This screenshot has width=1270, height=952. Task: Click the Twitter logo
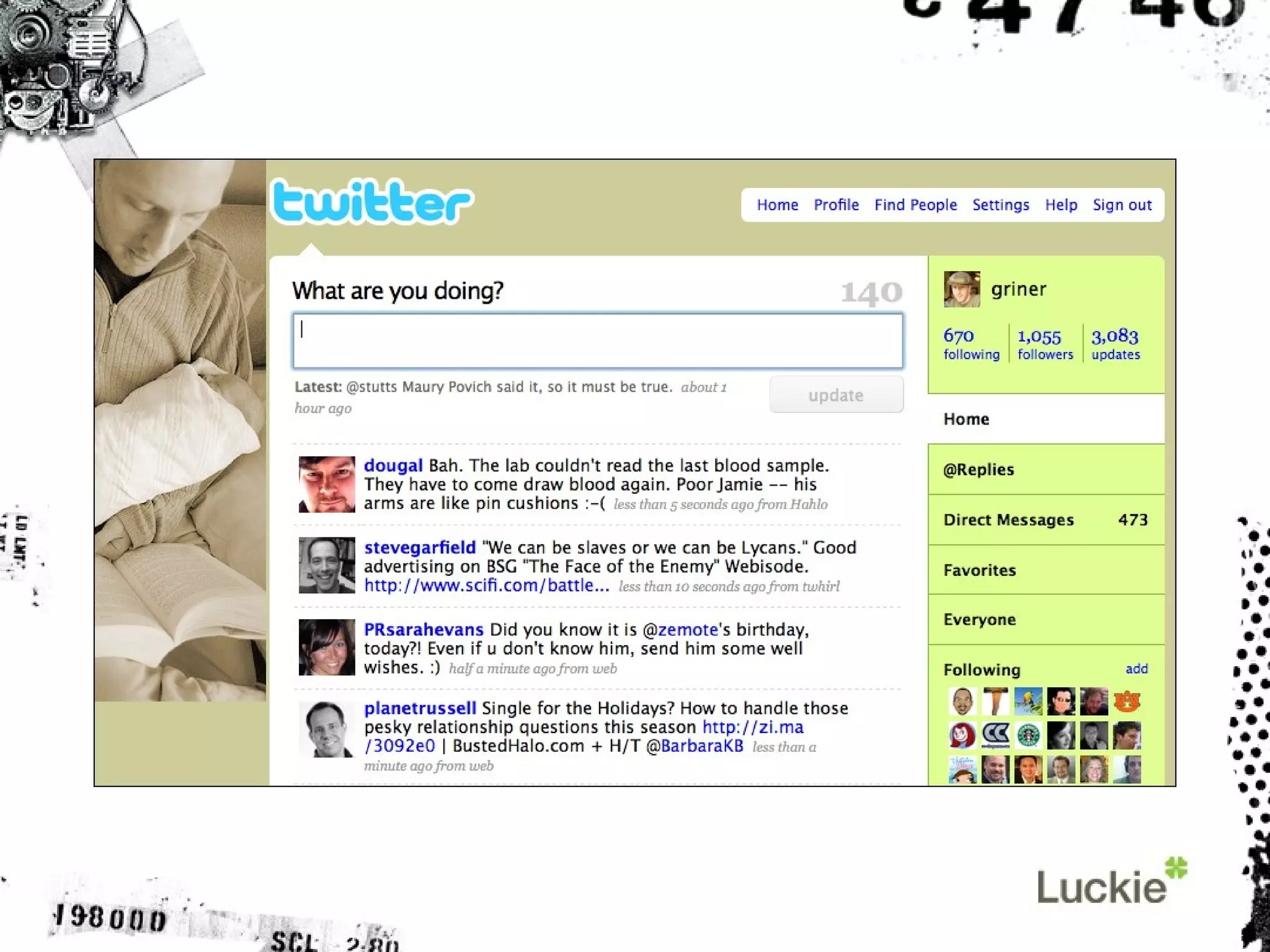(373, 201)
